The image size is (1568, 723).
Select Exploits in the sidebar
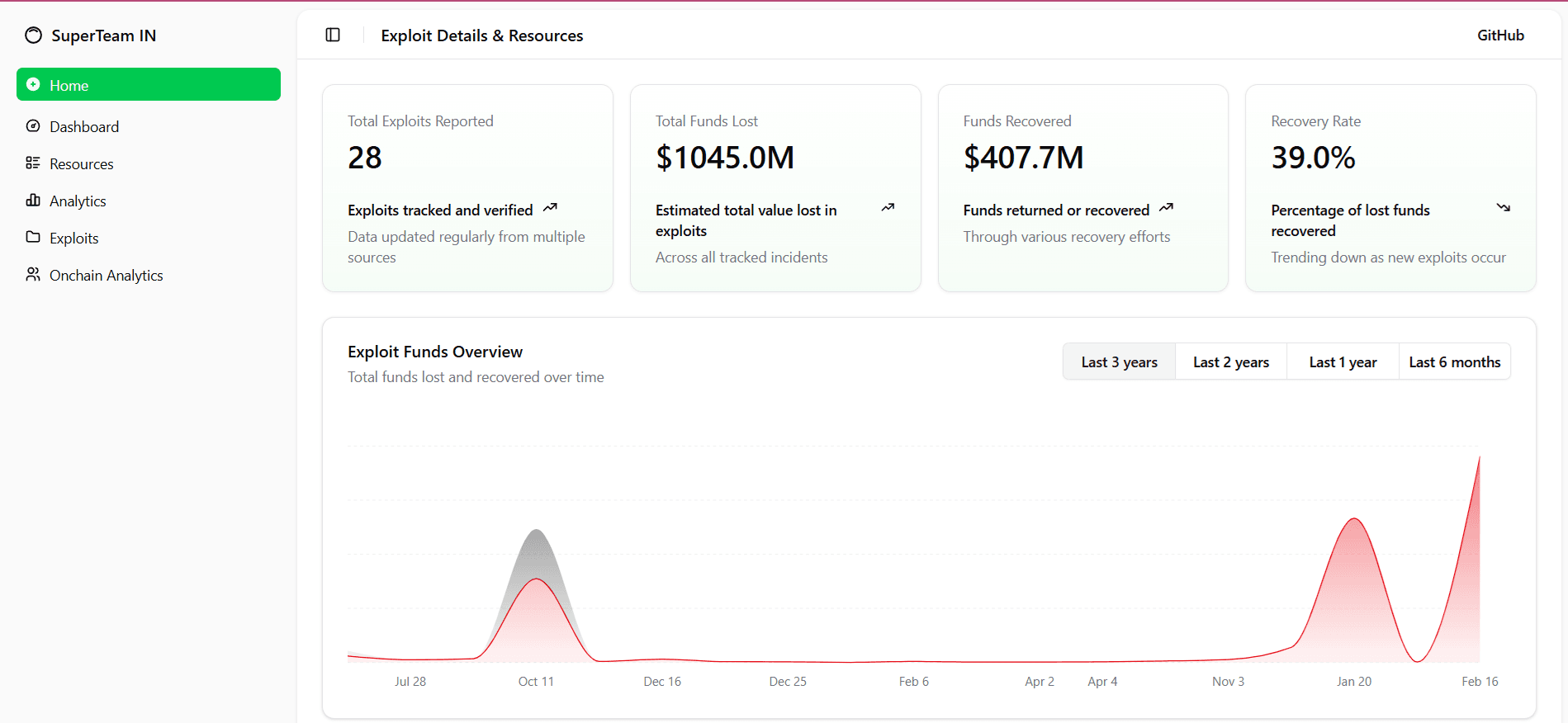click(149, 238)
